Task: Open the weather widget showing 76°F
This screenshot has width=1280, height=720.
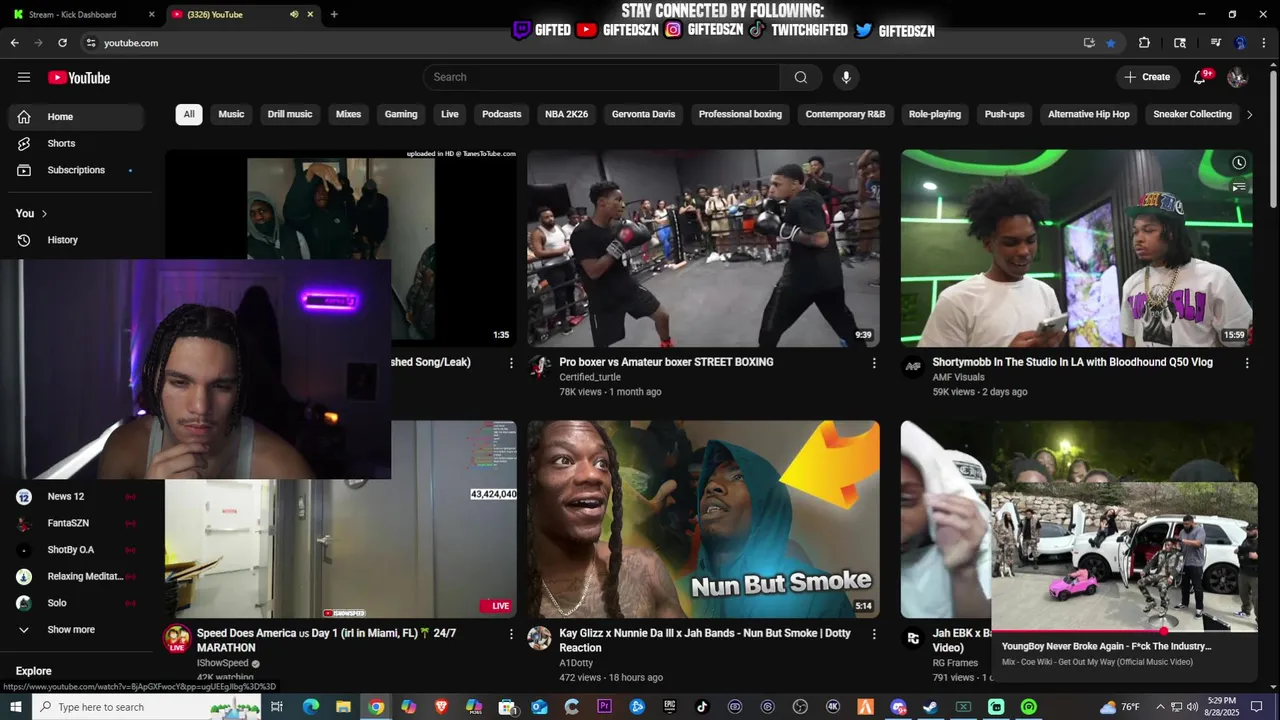Action: (1120, 707)
